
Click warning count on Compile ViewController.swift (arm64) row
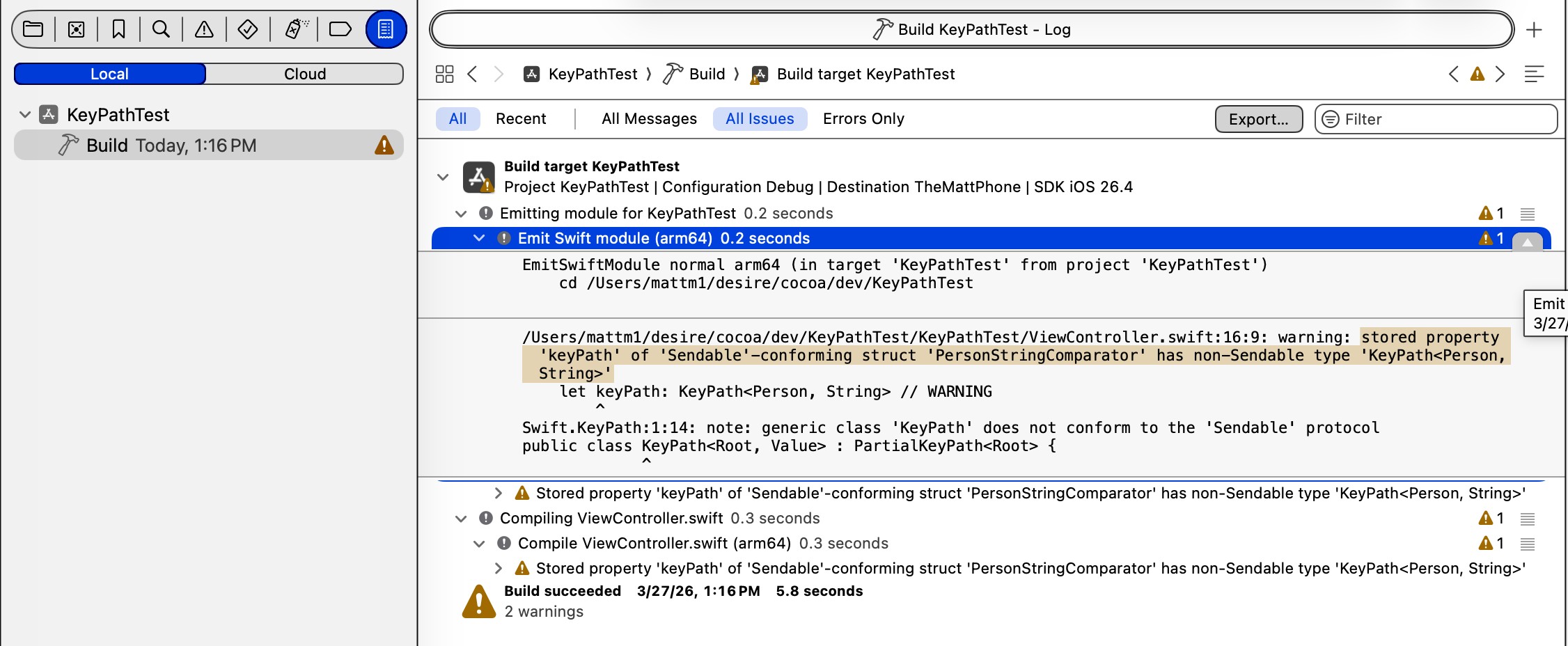pos(1491,543)
